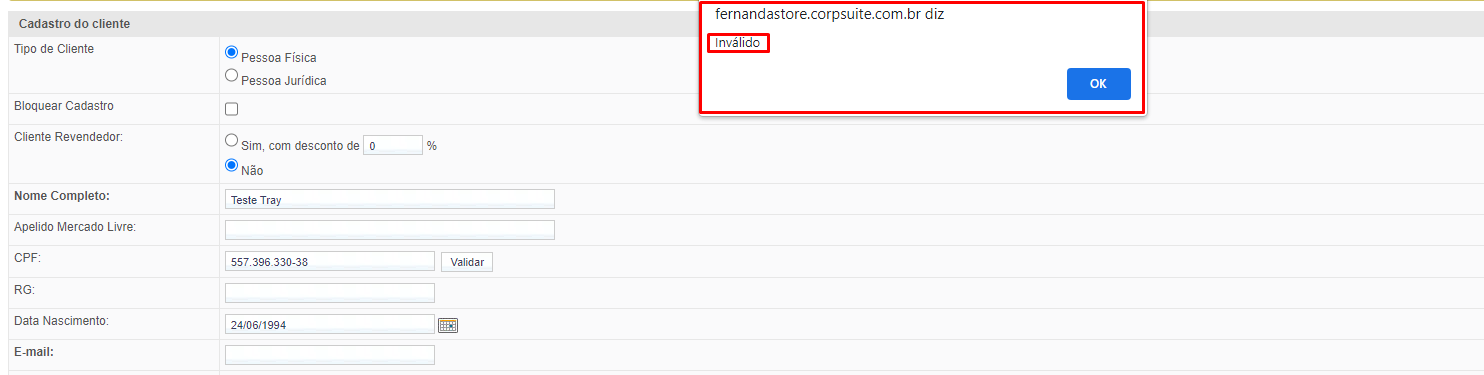Focus the RG text field
The width and height of the screenshot is (1484, 375).
coord(330,292)
